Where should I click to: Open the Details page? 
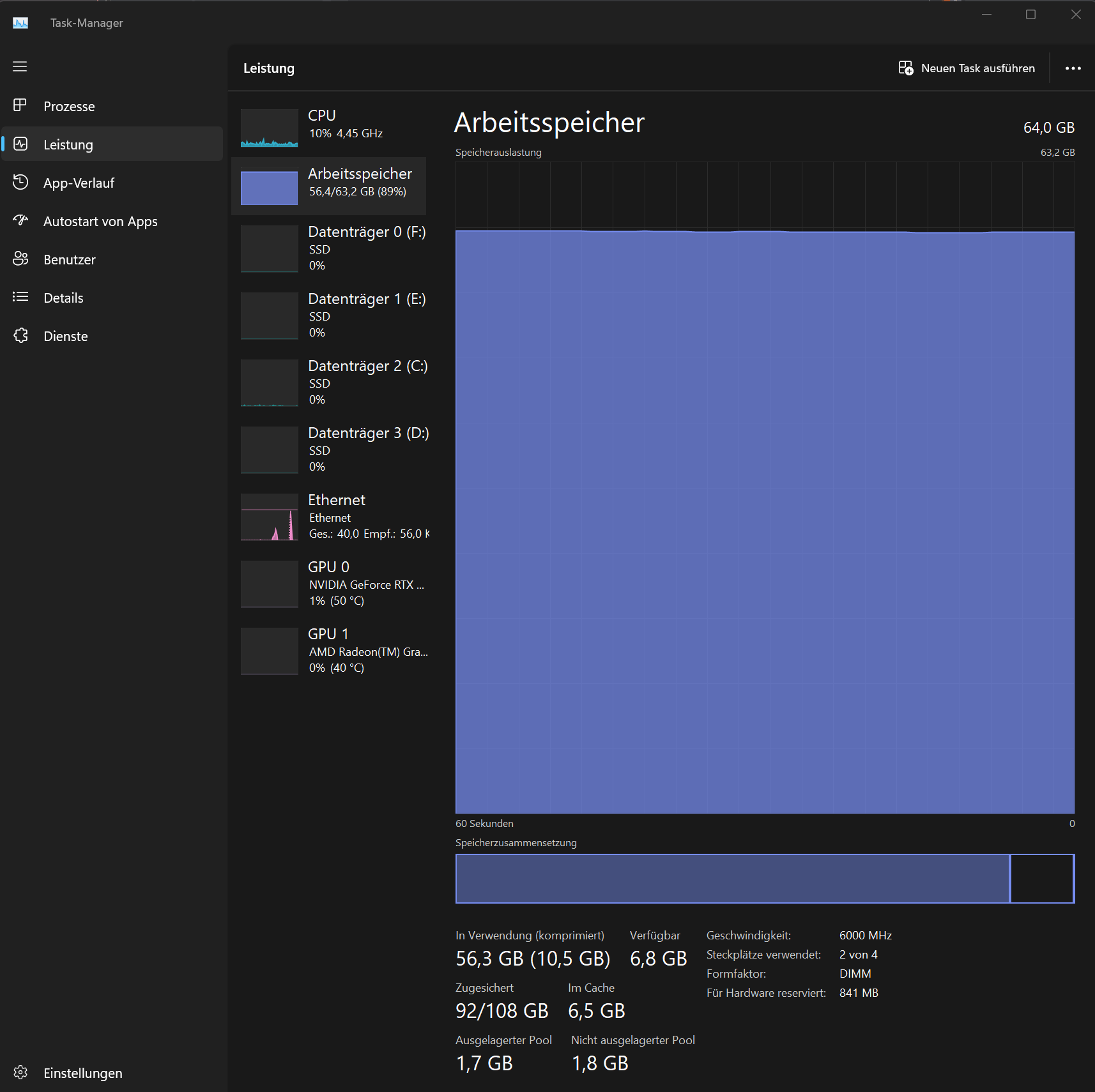click(112, 298)
